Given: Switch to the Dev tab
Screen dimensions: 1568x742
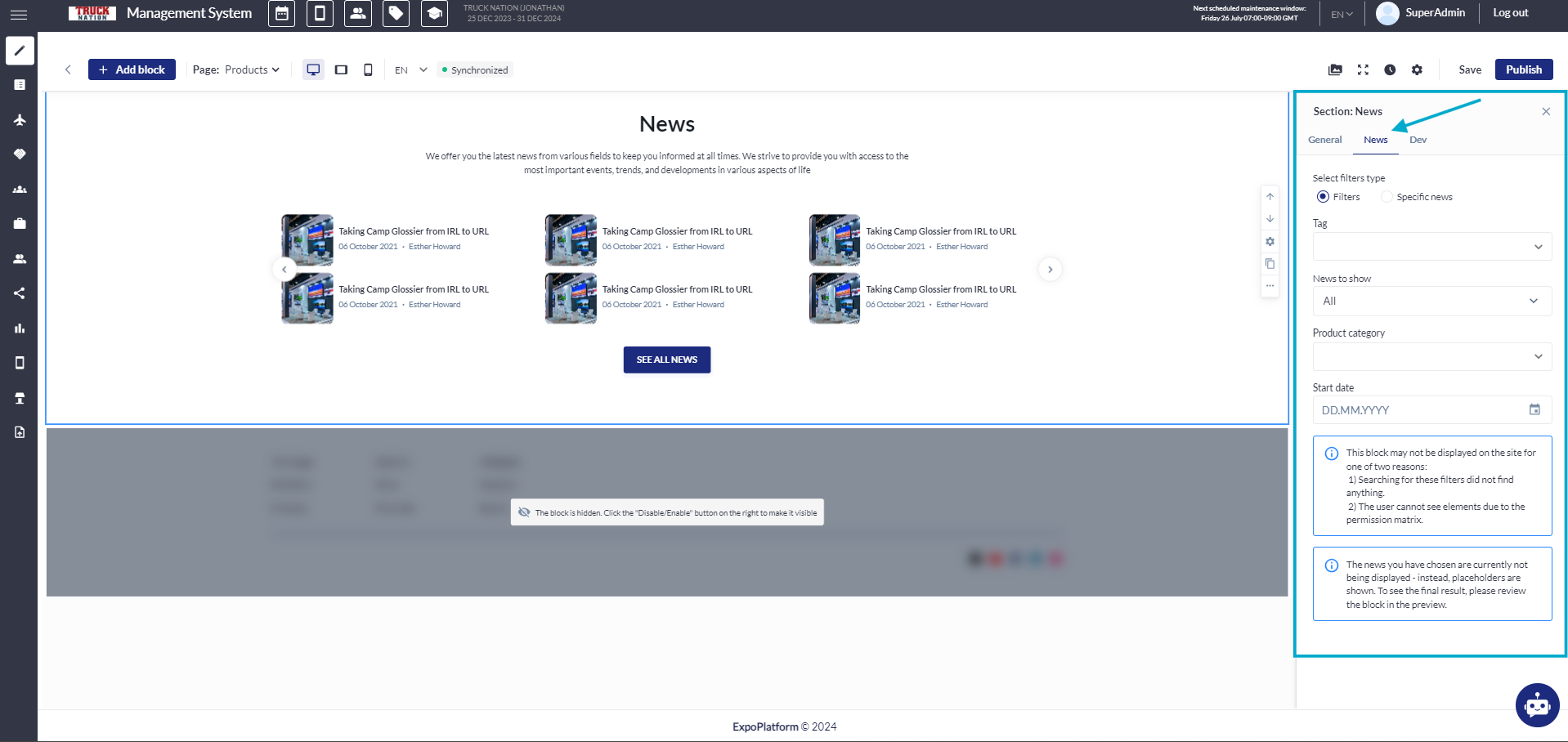Looking at the screenshot, I should [1418, 140].
